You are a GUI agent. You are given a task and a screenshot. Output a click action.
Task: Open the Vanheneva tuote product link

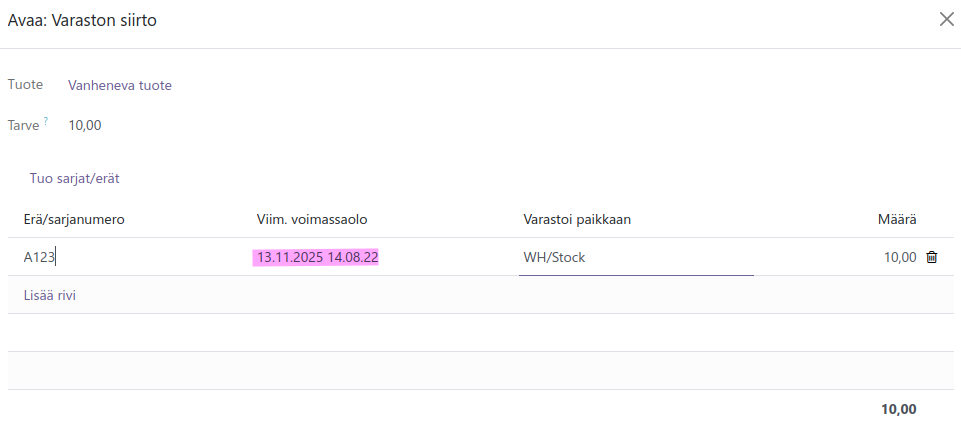(x=120, y=85)
